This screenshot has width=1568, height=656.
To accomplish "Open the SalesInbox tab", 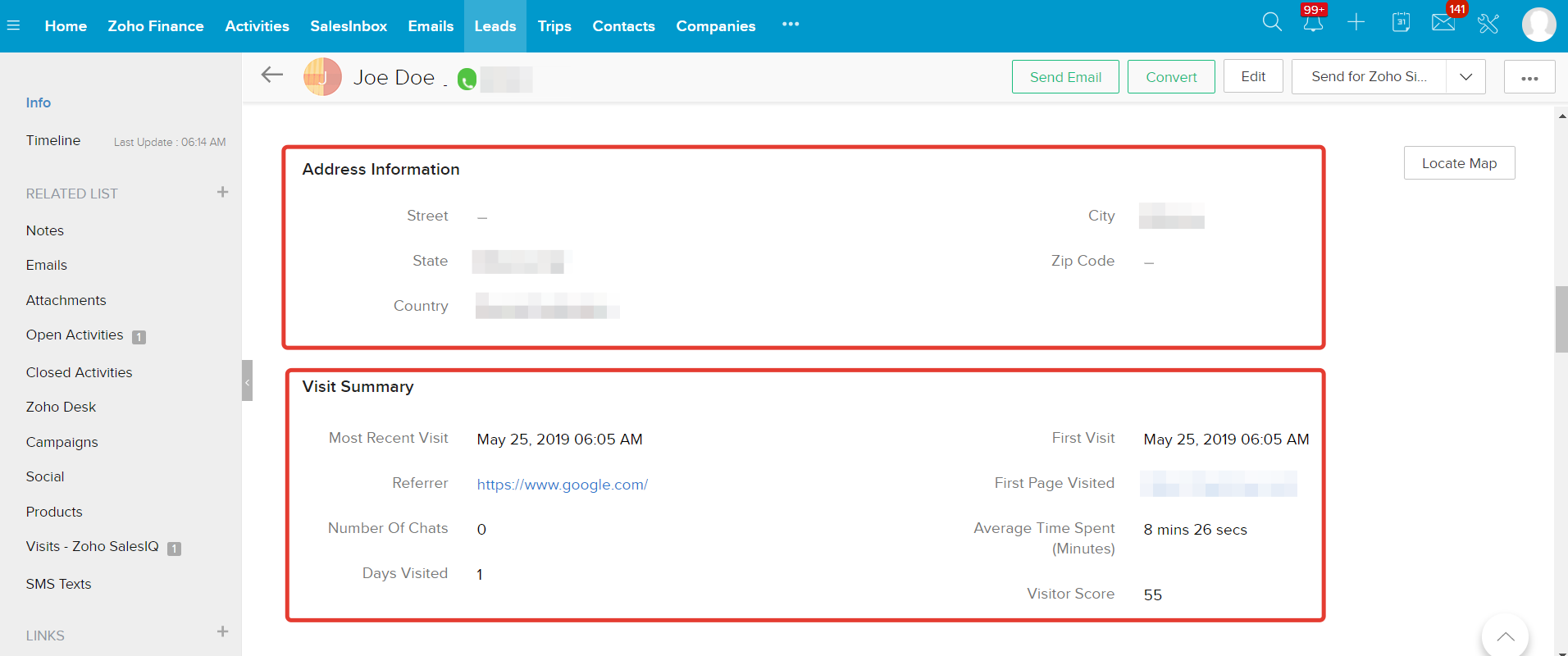I will pyautogui.click(x=349, y=26).
